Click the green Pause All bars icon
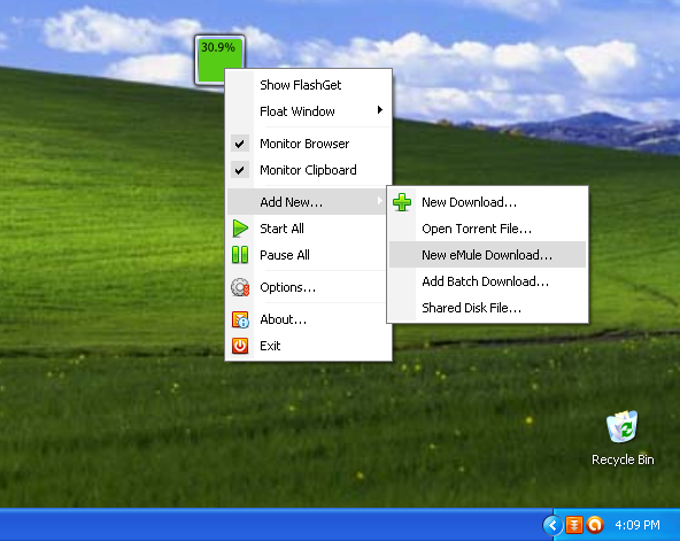The image size is (680, 541). pos(240,255)
